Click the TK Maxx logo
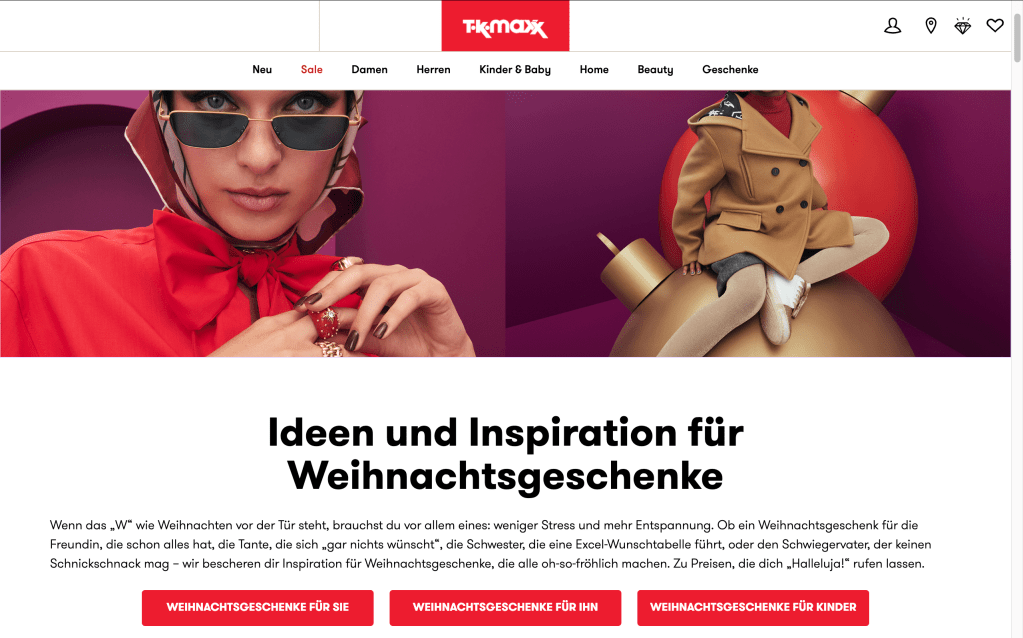The height and width of the screenshot is (638, 1023). click(505, 26)
